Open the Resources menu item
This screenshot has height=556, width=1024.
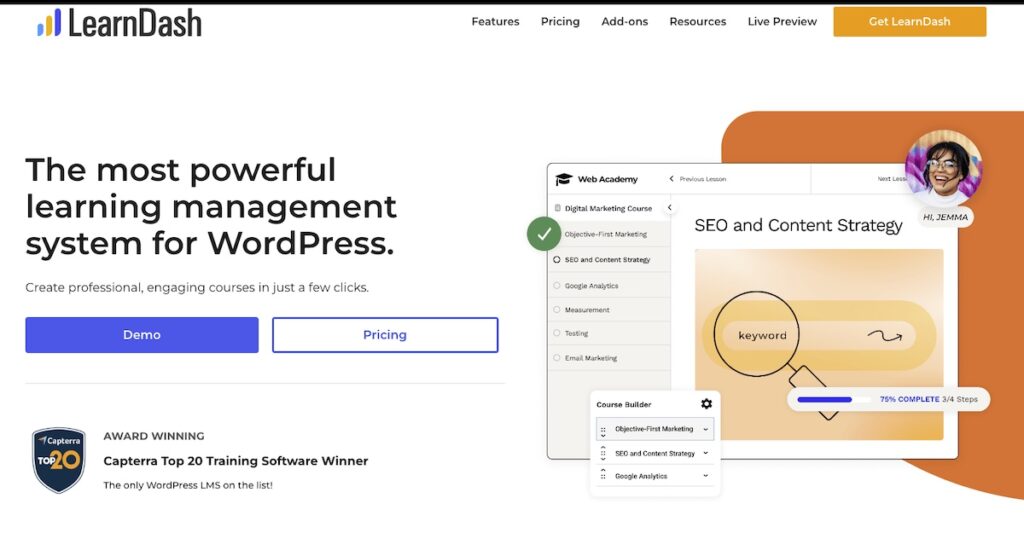pyautogui.click(x=697, y=22)
